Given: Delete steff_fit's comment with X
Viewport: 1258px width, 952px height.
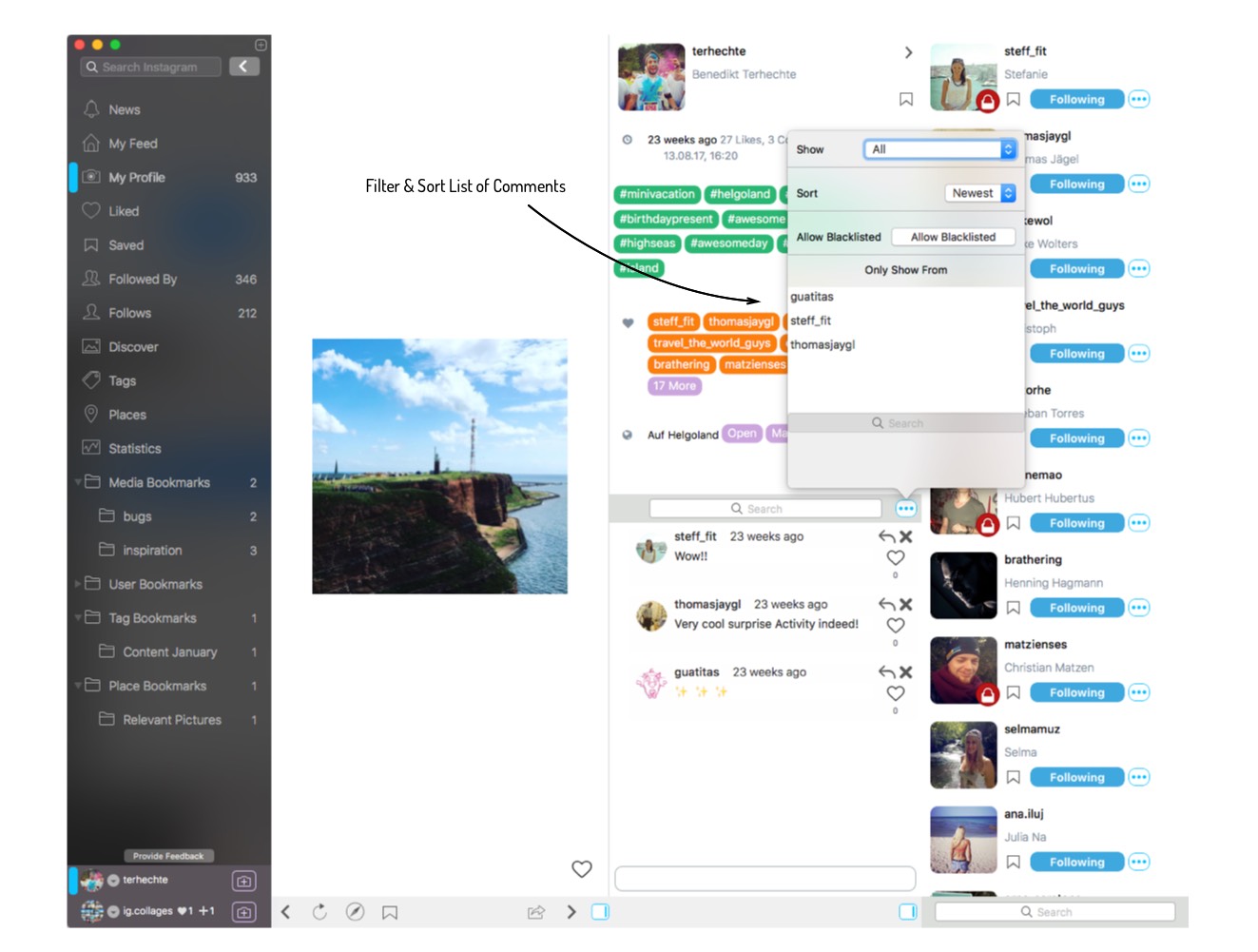Looking at the screenshot, I should click(906, 536).
